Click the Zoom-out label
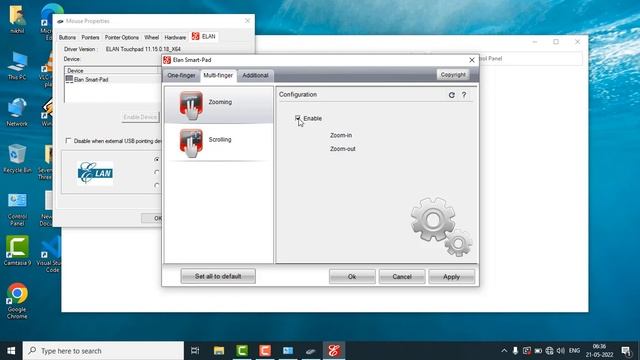Viewport: 640px width, 360px height. [x=342, y=149]
